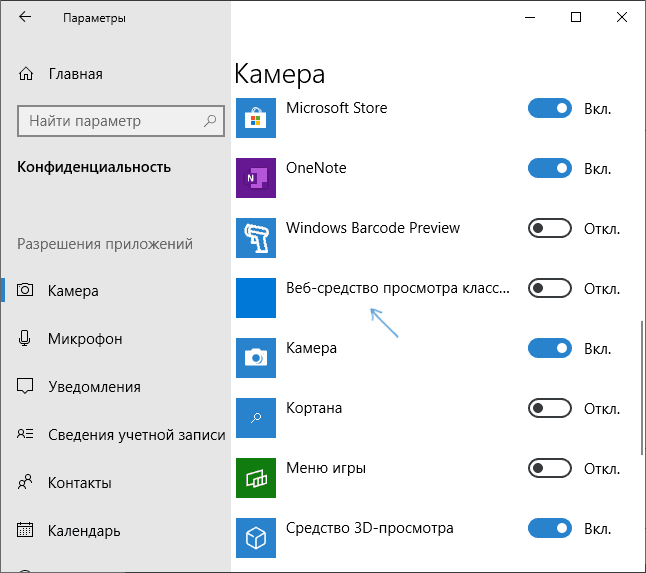Image resolution: width=646 pixels, height=573 pixels.
Task: Open the Уведомления speech bubble icon
Action: [x=25, y=386]
